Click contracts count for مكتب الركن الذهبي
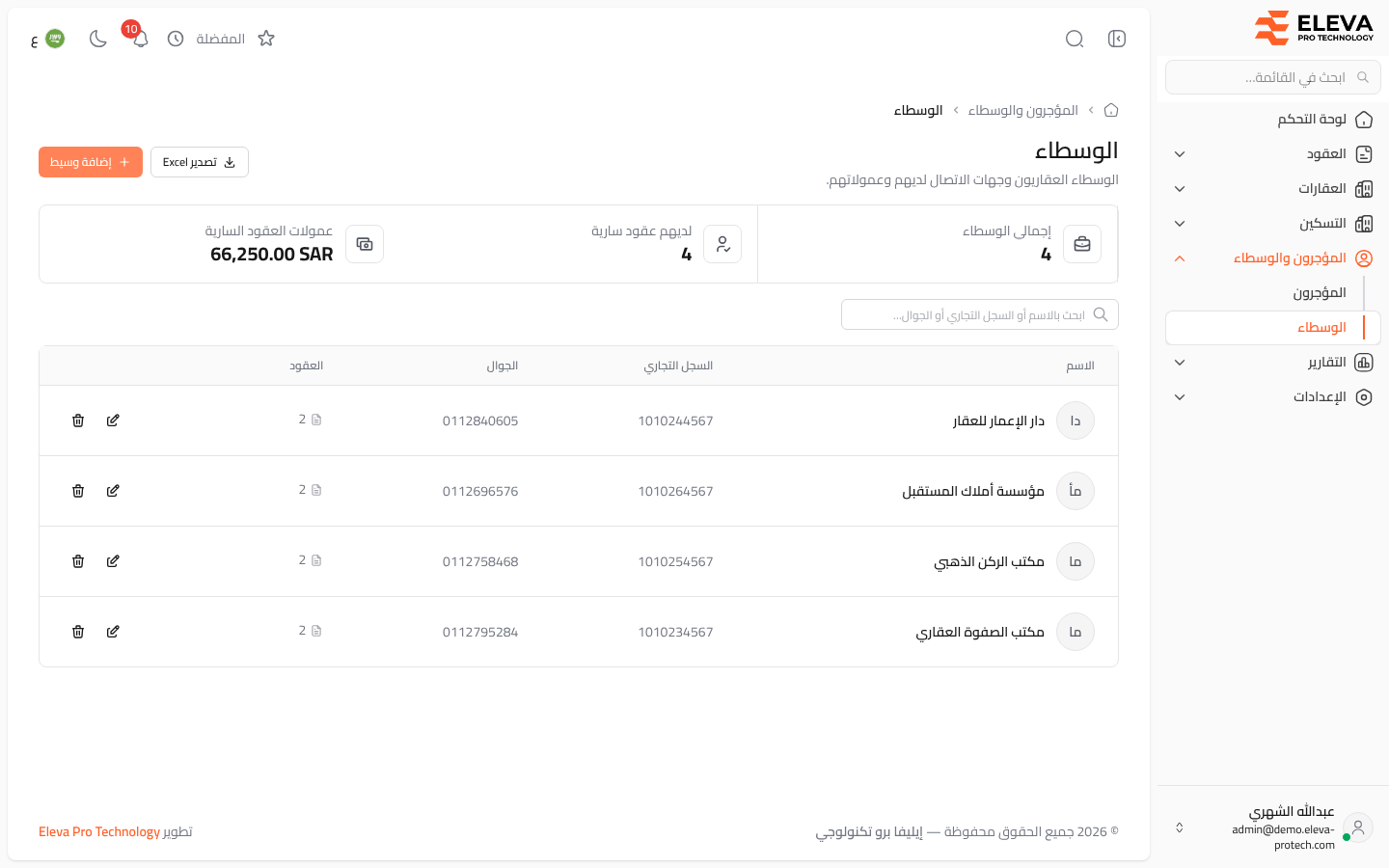Image resolution: width=1389 pixels, height=868 pixels. pyautogui.click(x=310, y=560)
